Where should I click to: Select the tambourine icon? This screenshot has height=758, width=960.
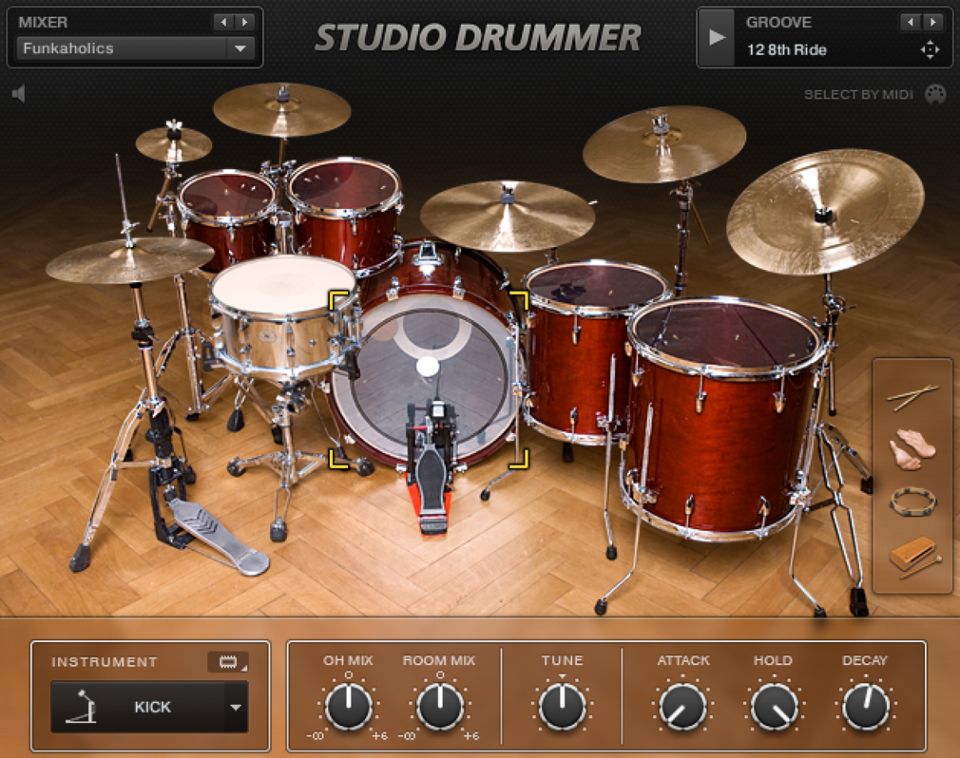(x=911, y=501)
